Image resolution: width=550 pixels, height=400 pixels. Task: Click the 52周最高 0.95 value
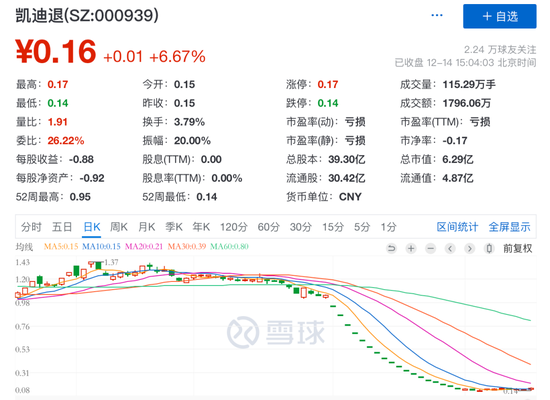[80, 197]
